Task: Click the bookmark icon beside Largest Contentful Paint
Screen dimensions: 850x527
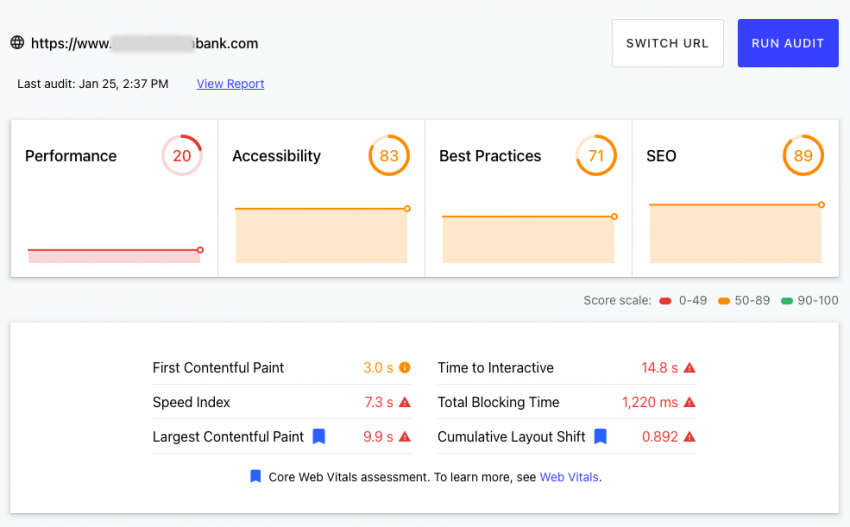Action: (x=319, y=436)
